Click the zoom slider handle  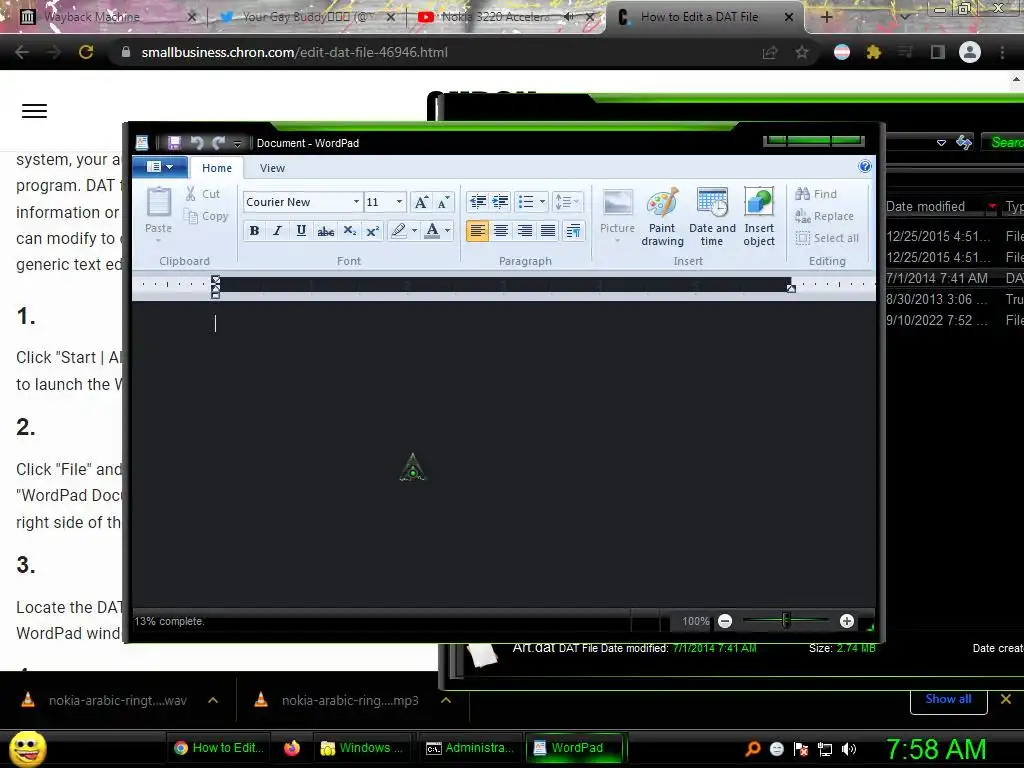pyautogui.click(x=786, y=620)
